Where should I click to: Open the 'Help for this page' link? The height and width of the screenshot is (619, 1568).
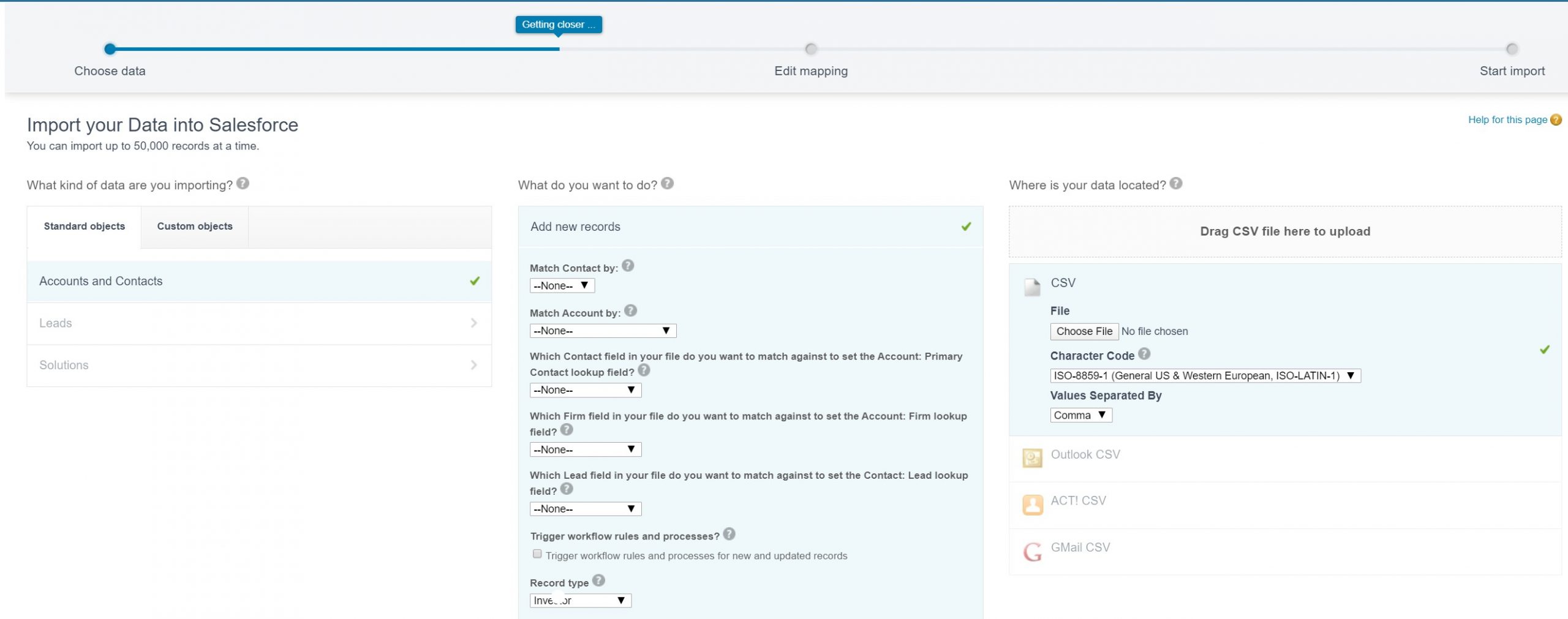tap(1507, 120)
